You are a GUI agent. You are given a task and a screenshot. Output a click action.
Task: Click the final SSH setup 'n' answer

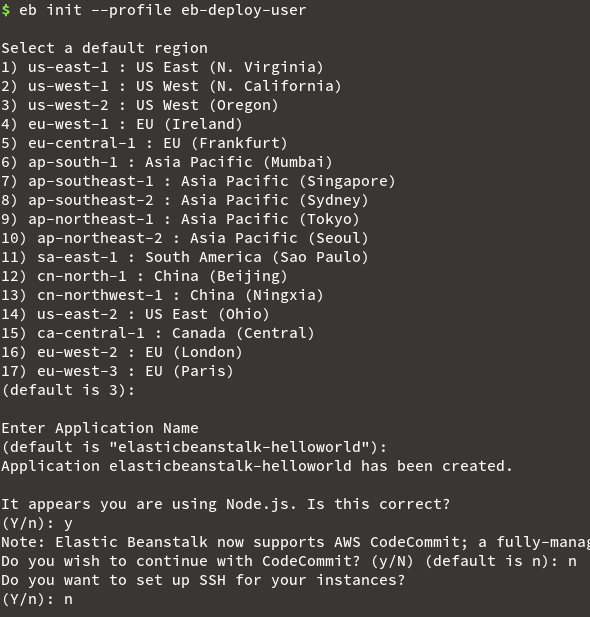[68, 600]
